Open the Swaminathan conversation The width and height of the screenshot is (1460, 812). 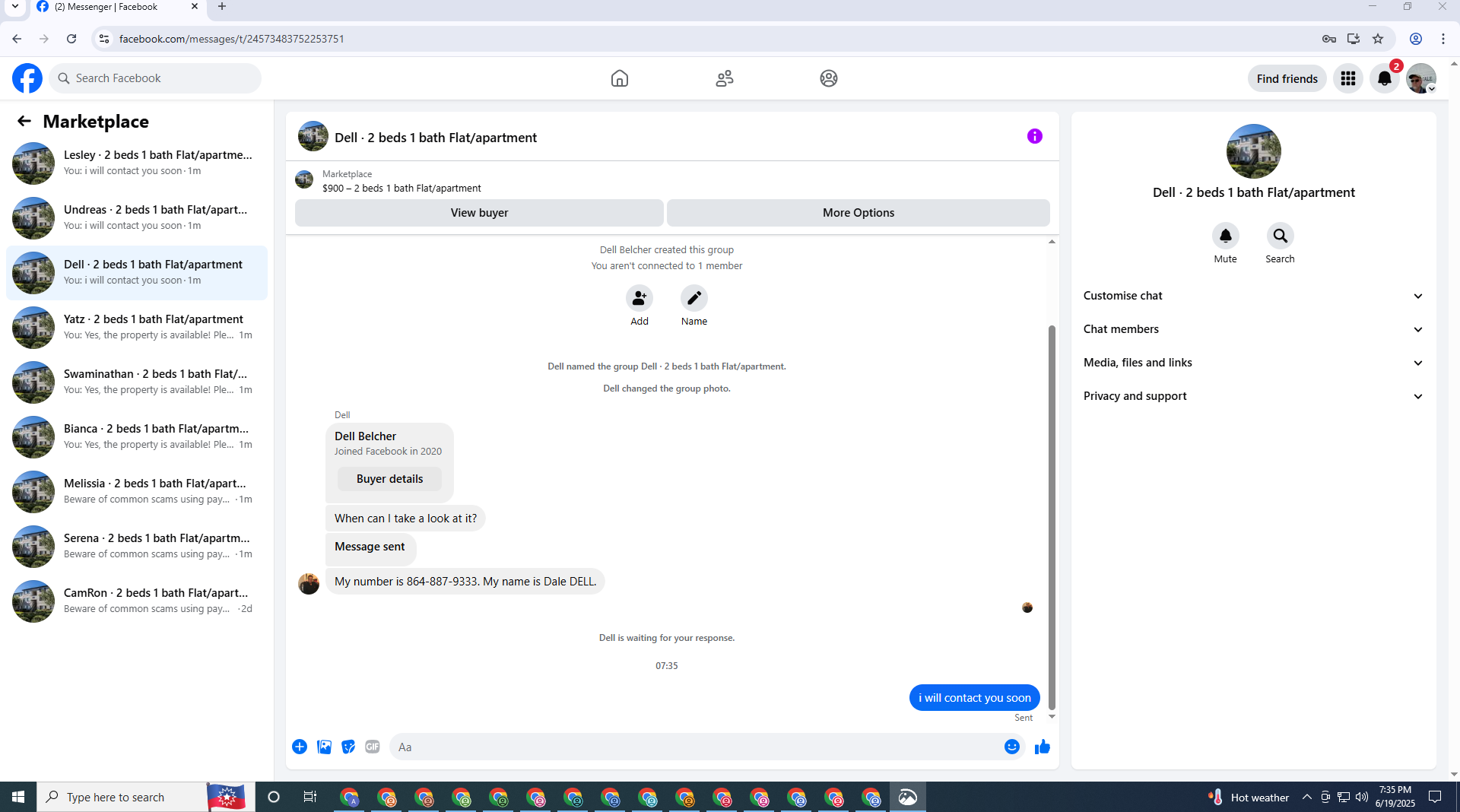(137, 382)
